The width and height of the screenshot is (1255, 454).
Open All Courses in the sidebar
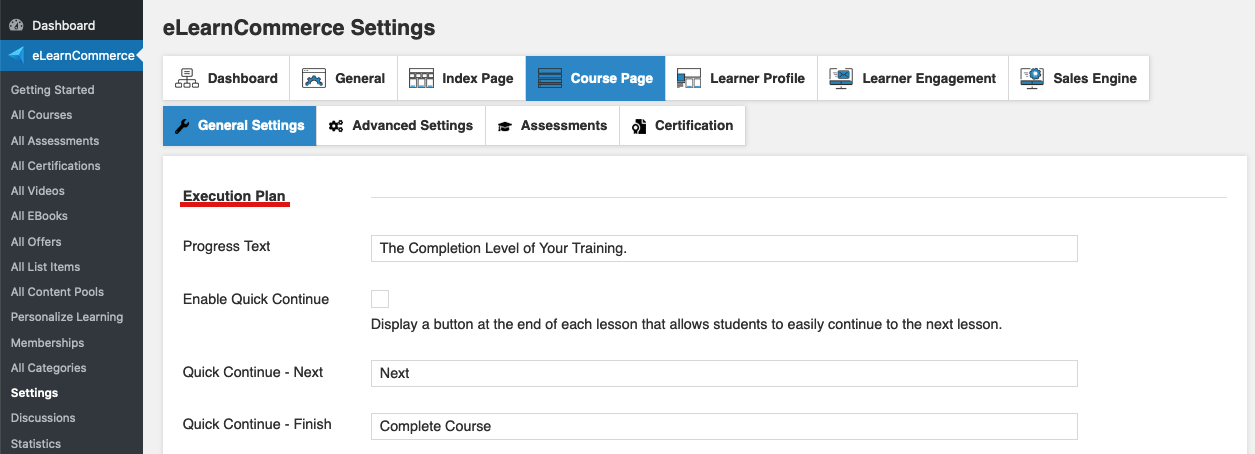41,115
